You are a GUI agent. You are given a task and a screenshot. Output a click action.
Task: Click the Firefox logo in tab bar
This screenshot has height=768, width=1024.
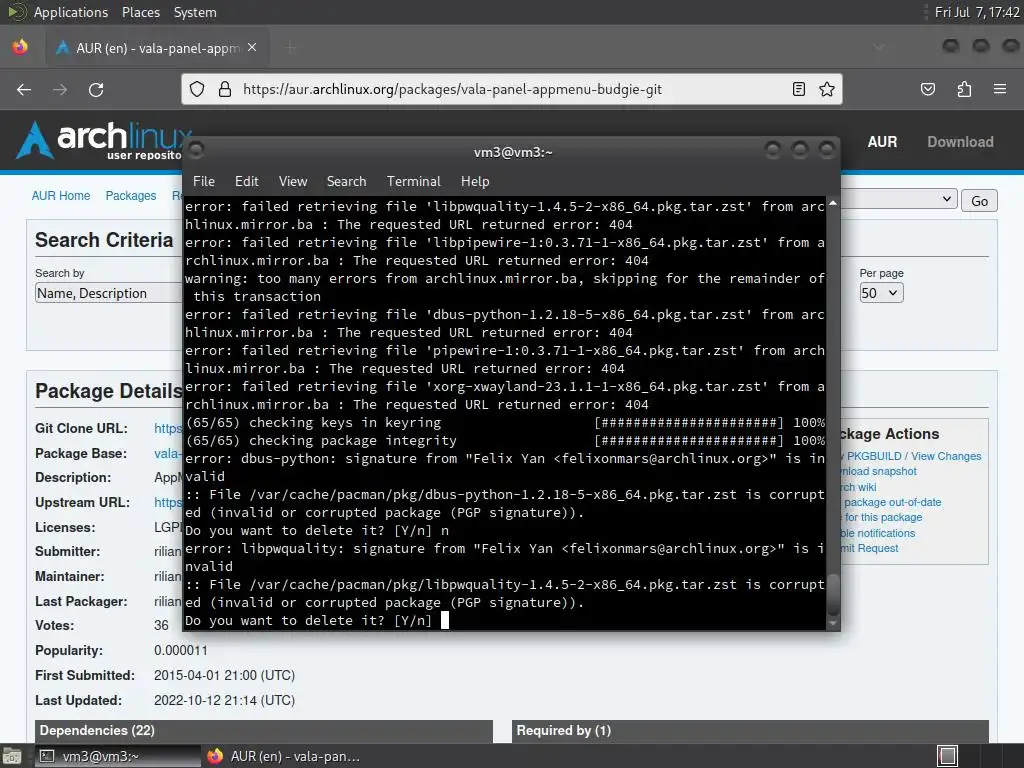point(20,47)
